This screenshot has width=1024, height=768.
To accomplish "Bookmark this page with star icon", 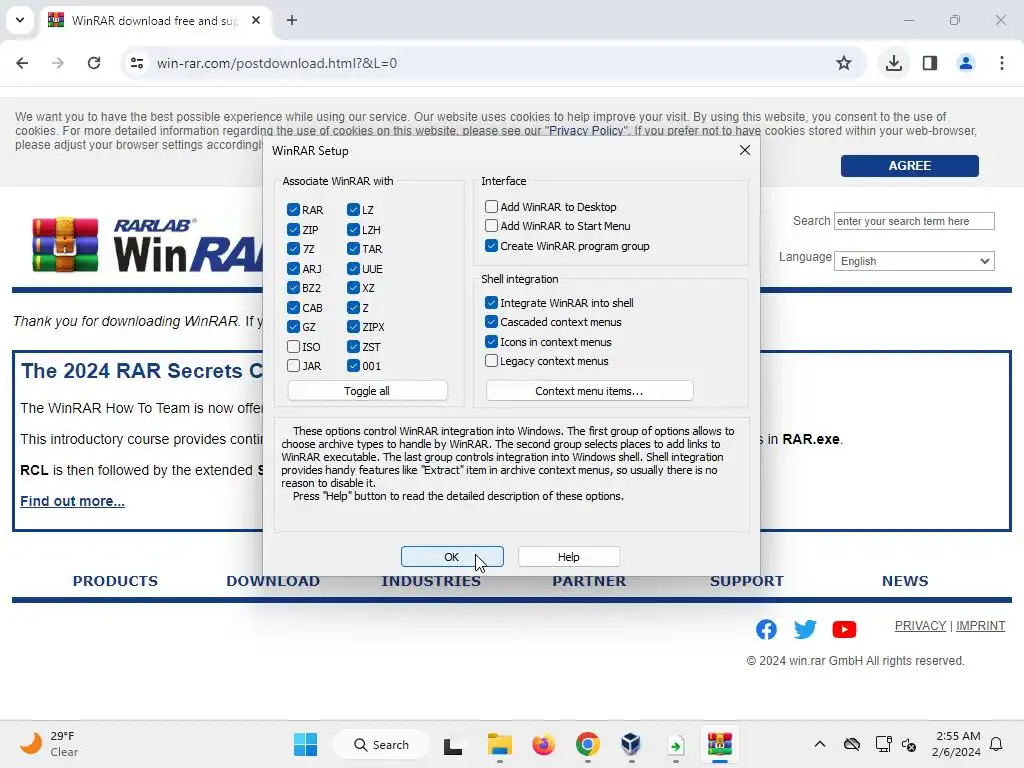I will pyautogui.click(x=844, y=63).
